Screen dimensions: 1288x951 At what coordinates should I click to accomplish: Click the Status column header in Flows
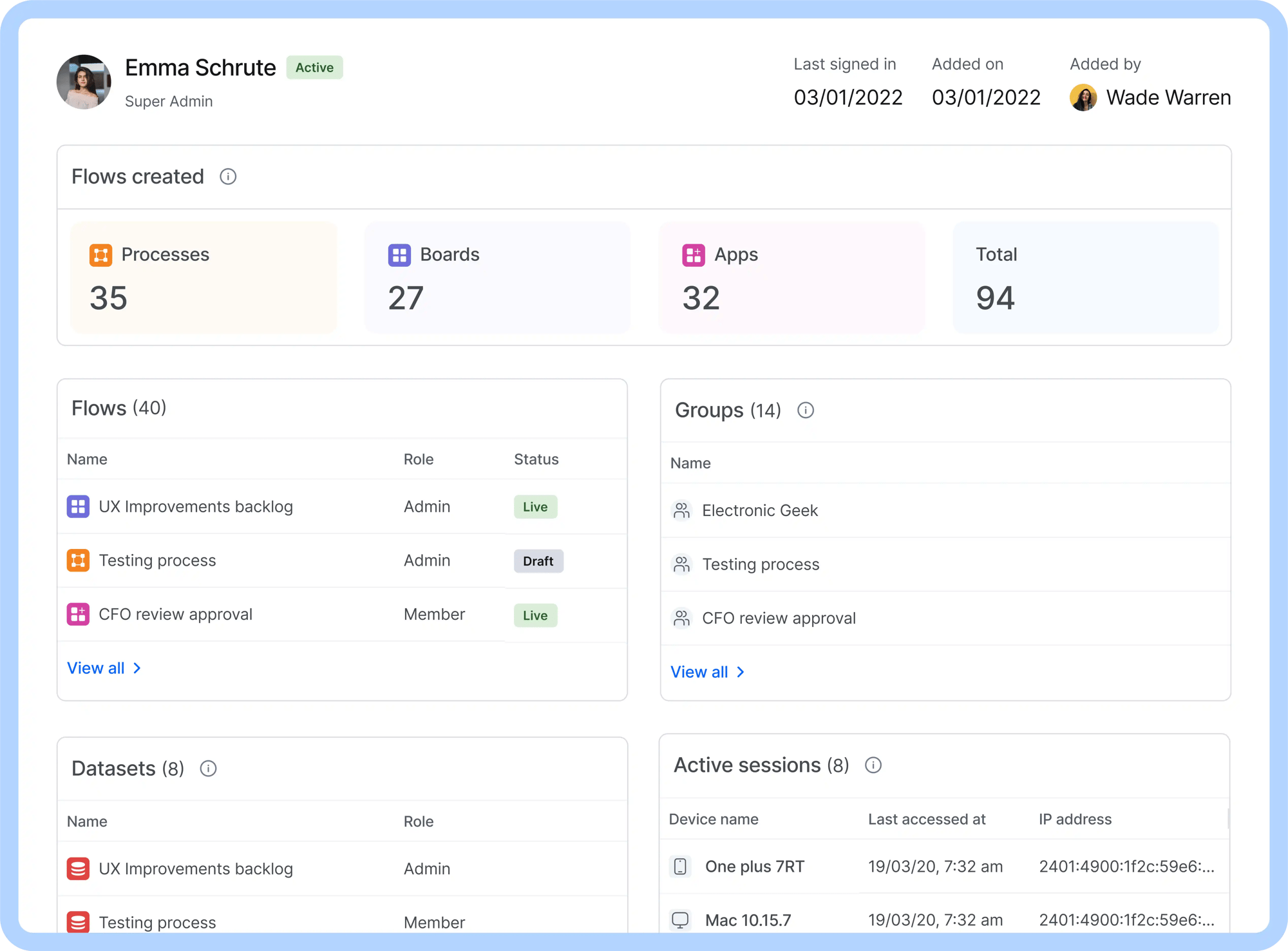click(x=536, y=459)
